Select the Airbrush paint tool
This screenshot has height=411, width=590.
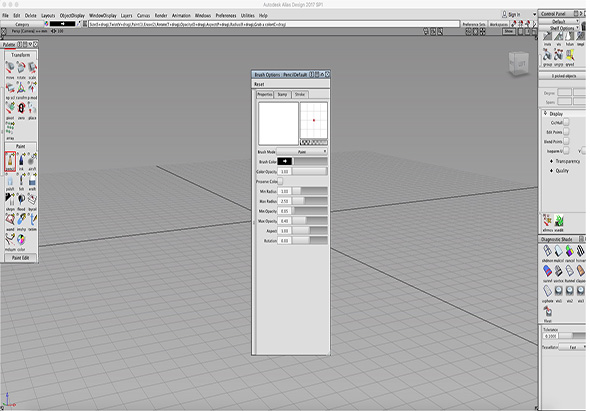coord(32,160)
